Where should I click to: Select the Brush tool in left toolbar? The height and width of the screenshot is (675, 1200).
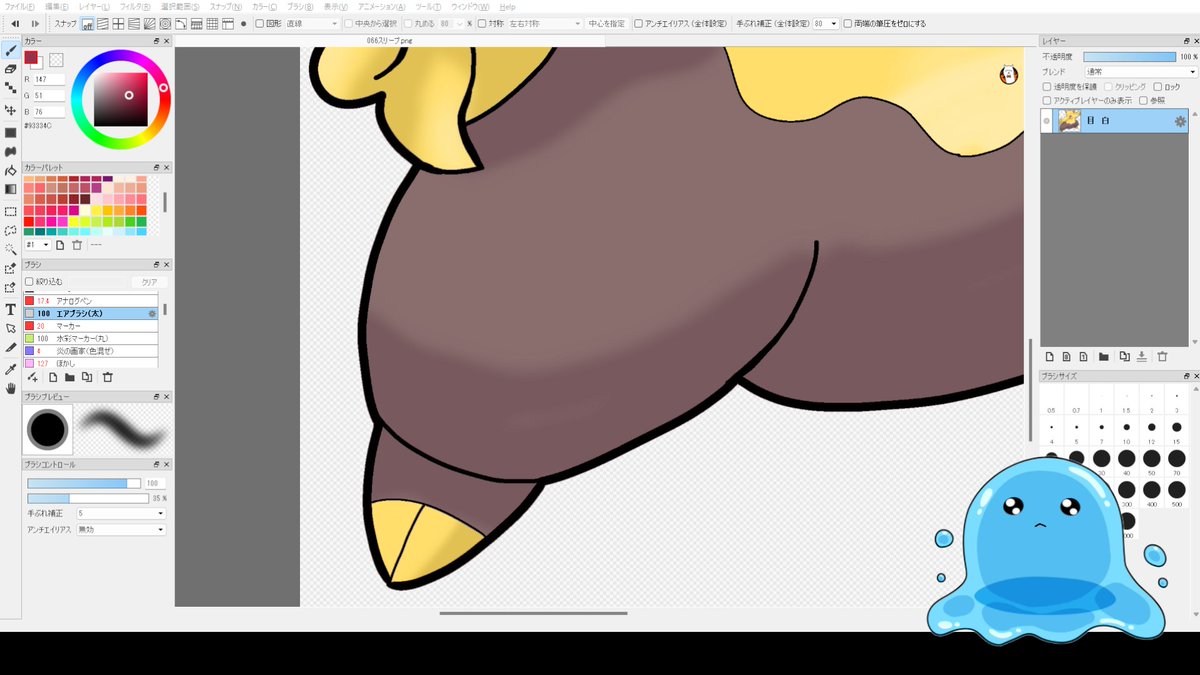(10, 49)
